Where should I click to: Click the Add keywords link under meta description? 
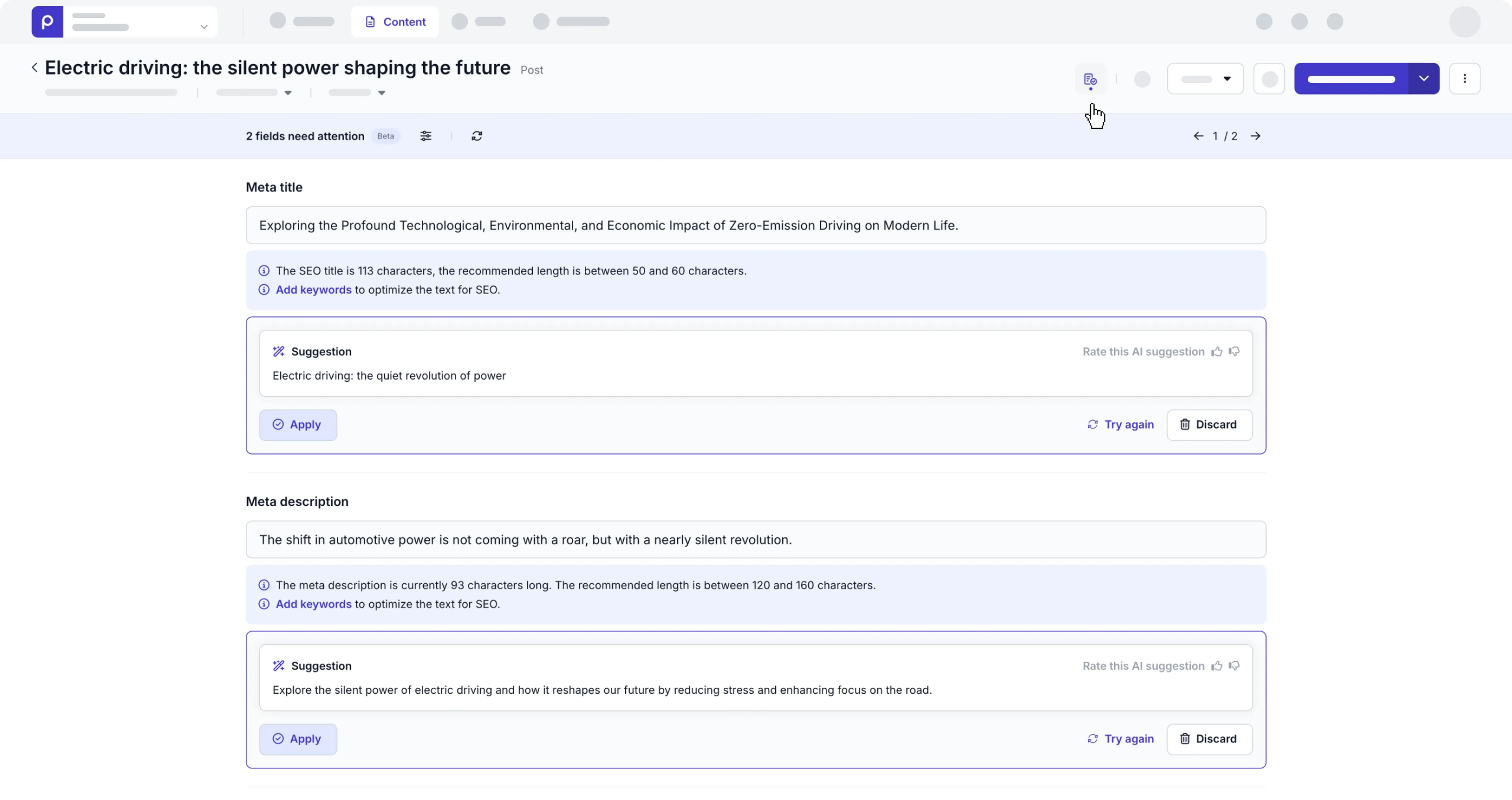[313, 604]
